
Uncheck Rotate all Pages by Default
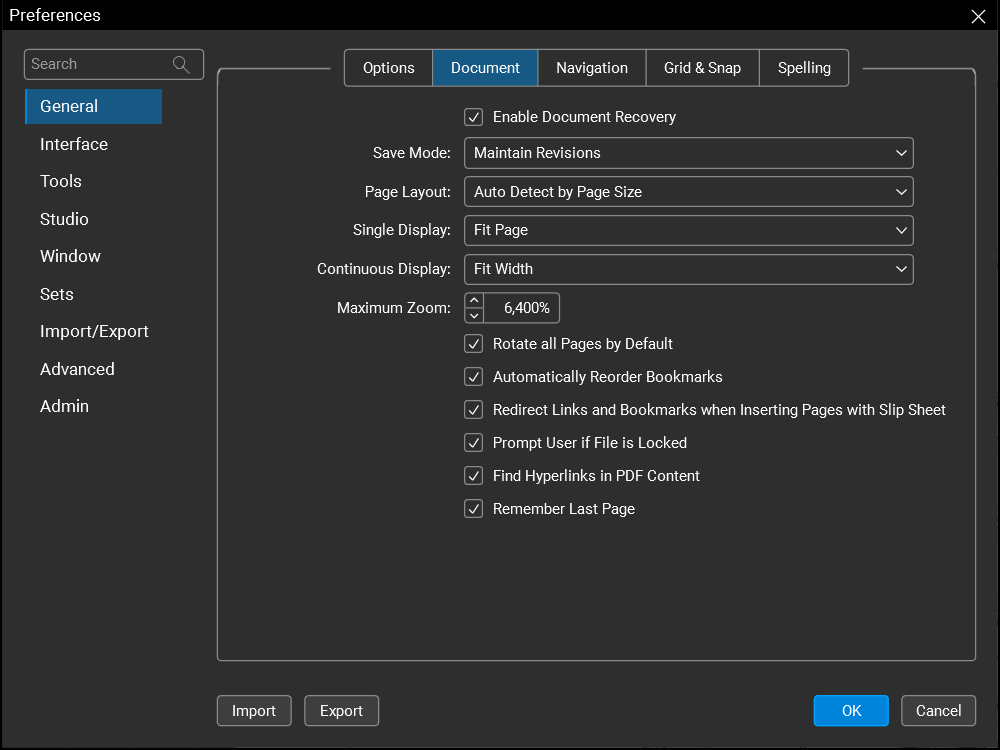(474, 344)
